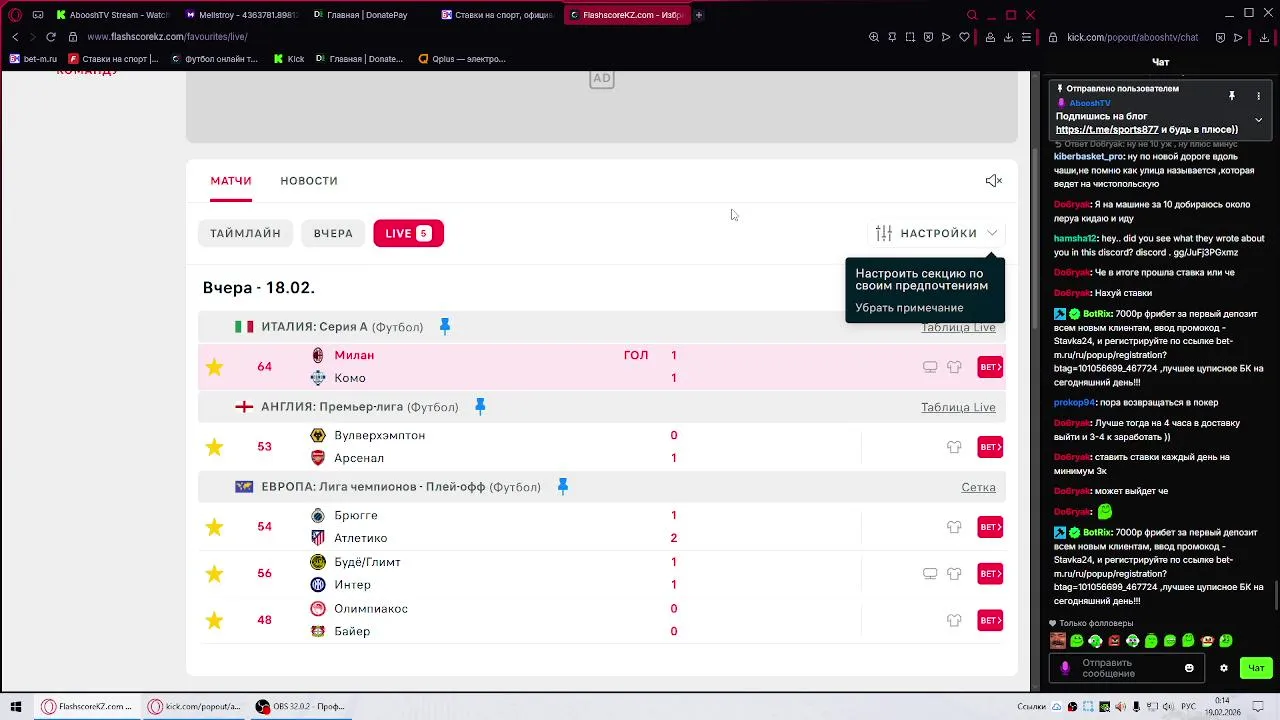Open lineup shirt icon for Брюгге – Атлетико
1280x720 pixels.
[x=954, y=527]
